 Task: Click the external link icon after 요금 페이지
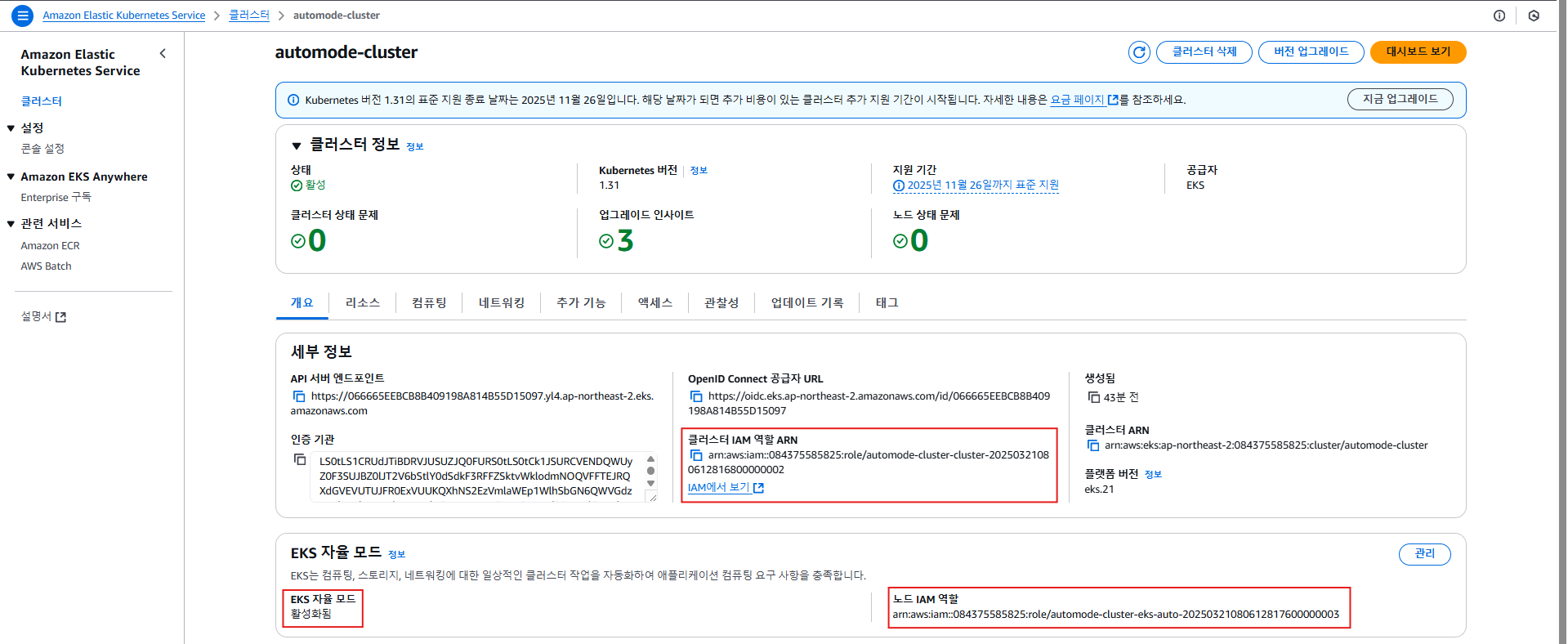[1113, 100]
